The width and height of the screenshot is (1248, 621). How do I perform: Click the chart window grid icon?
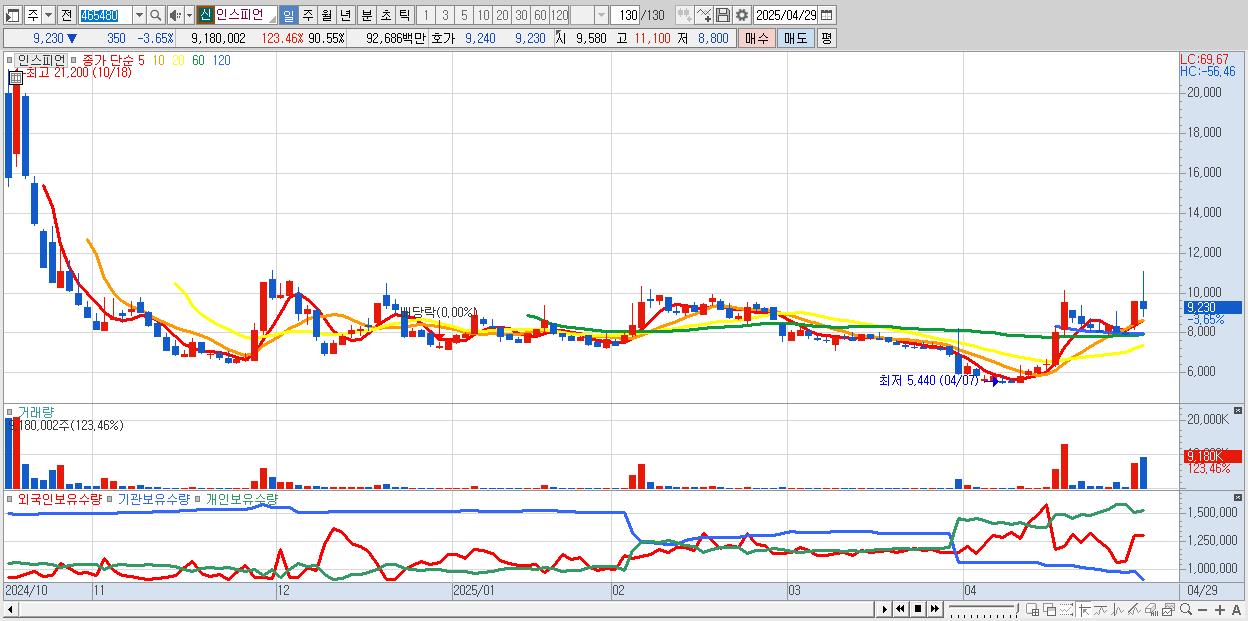[x=1033, y=609]
